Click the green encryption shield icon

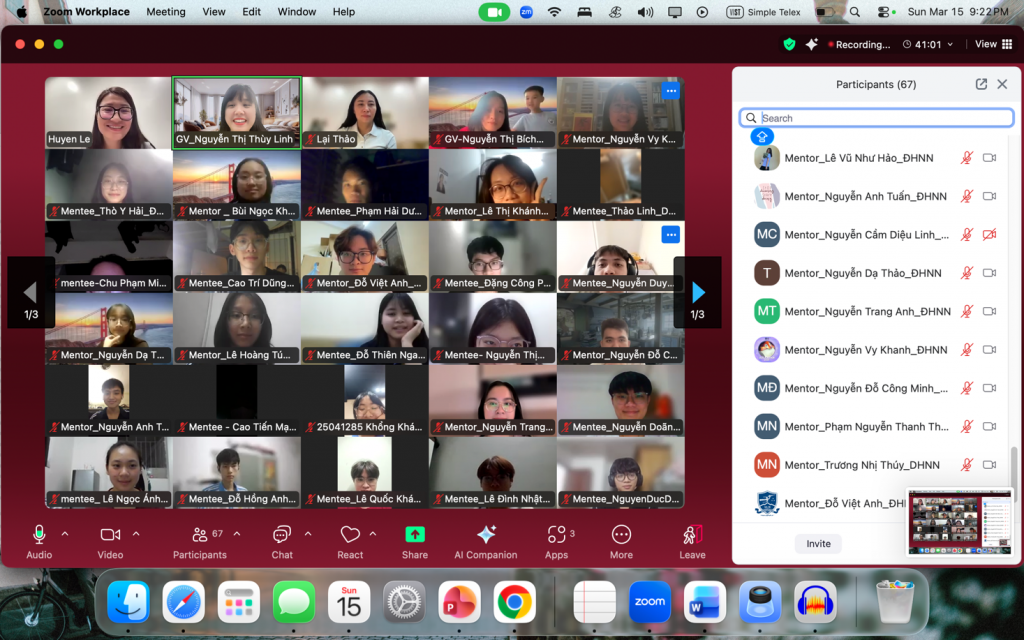coord(789,44)
